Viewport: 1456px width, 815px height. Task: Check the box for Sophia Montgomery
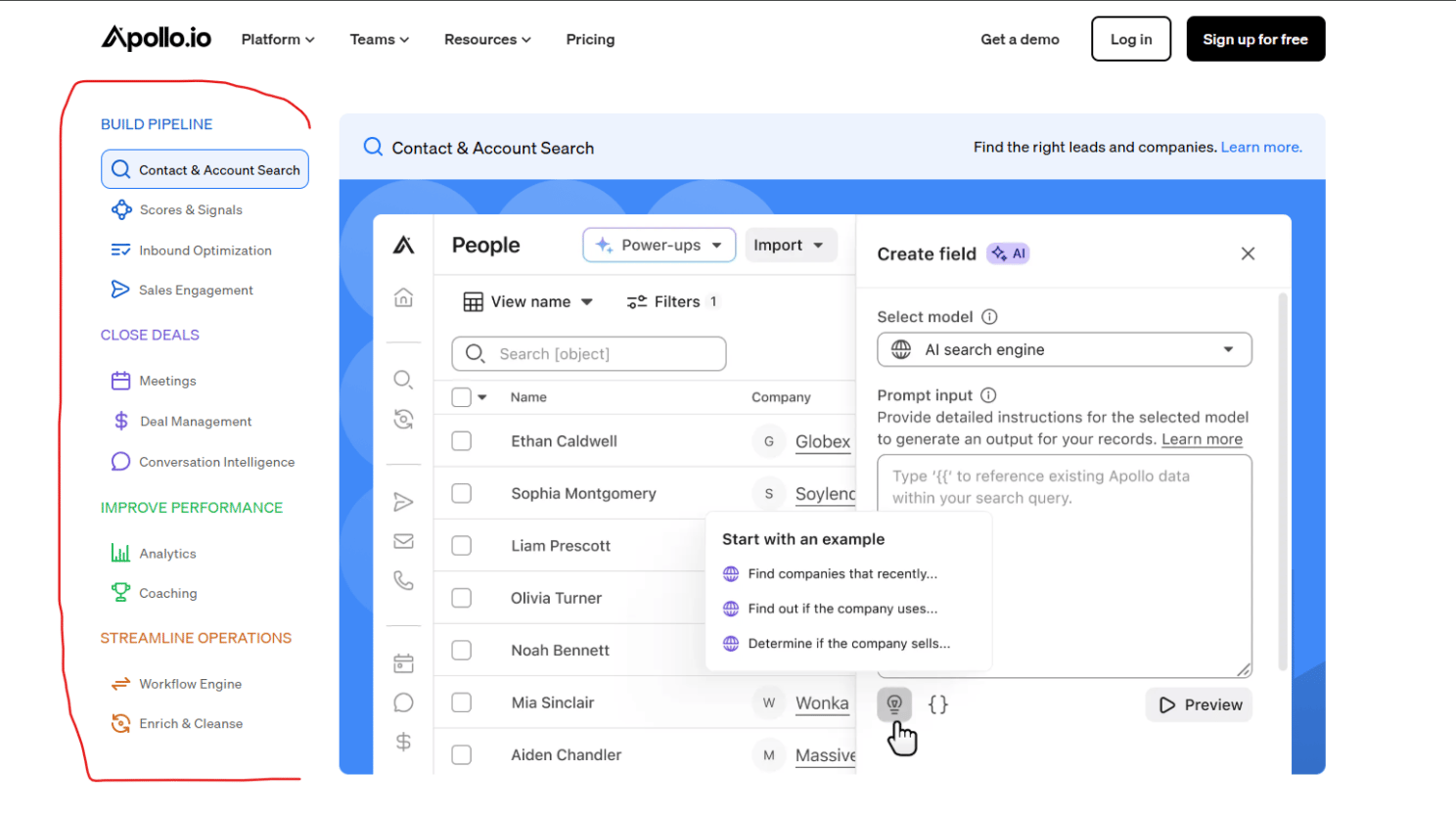[x=462, y=493]
